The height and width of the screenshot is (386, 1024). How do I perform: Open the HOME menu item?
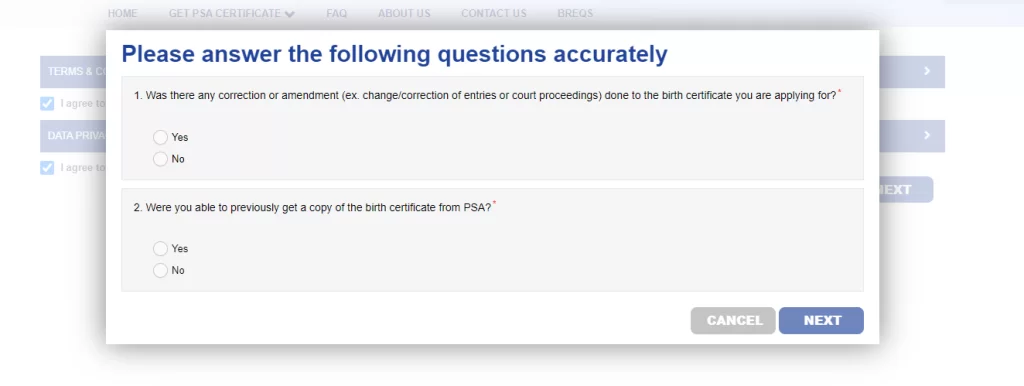coord(123,13)
